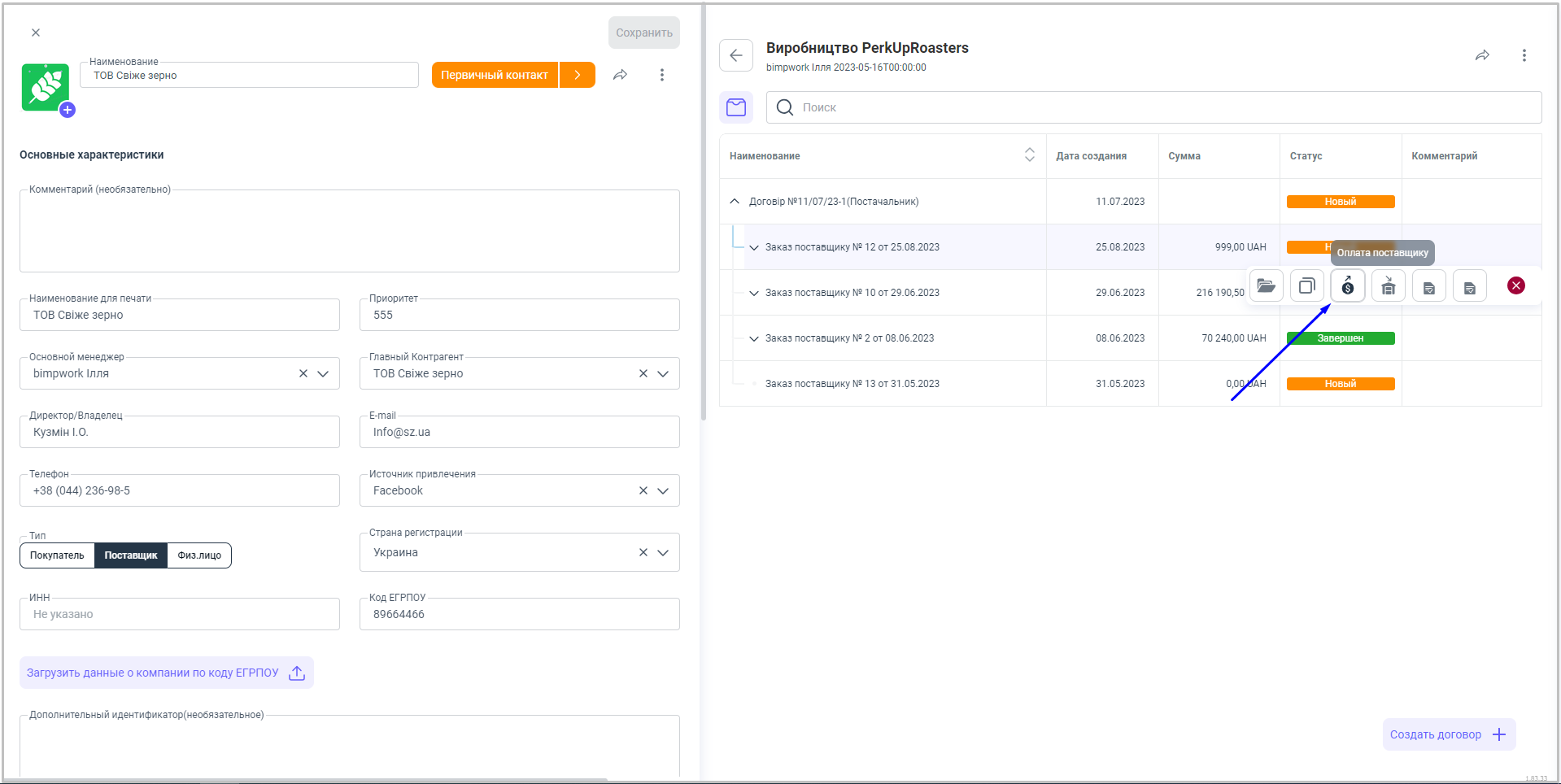Click the back arrow beside Виробництво PerkUpRoasters
Screen dimensions: 1561x784
[736, 55]
